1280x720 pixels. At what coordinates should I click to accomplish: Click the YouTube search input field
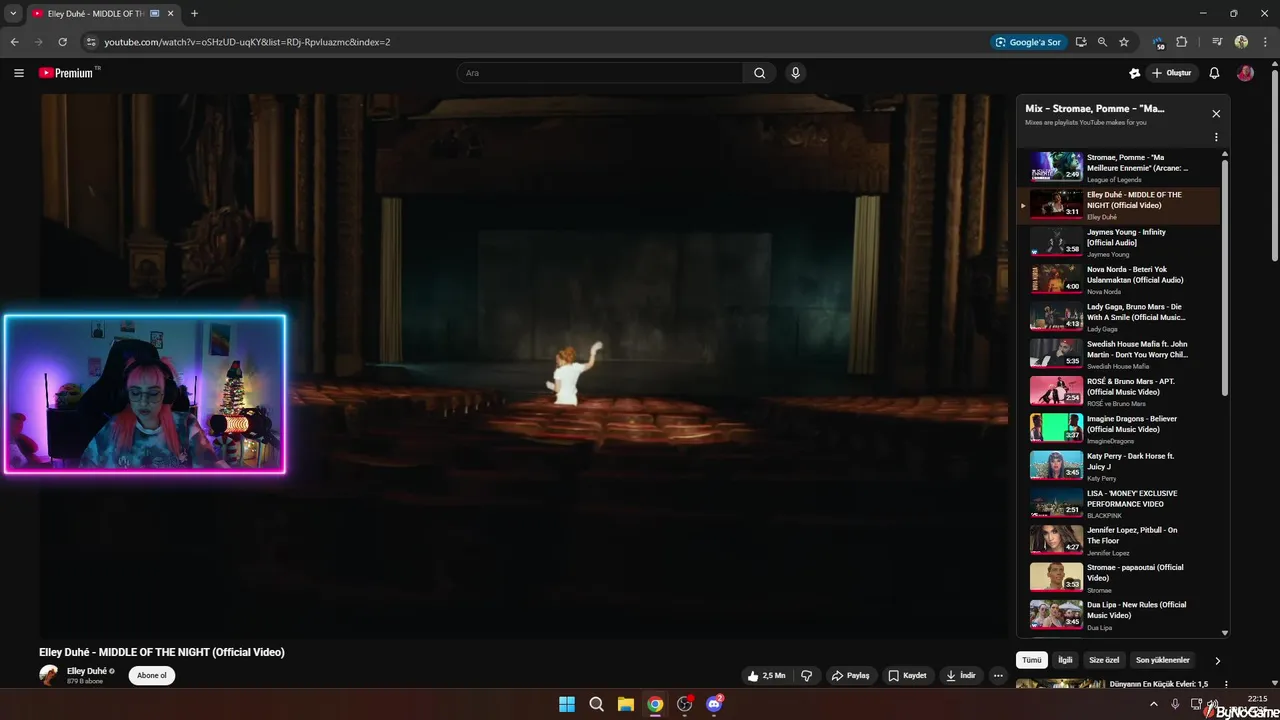click(x=600, y=73)
